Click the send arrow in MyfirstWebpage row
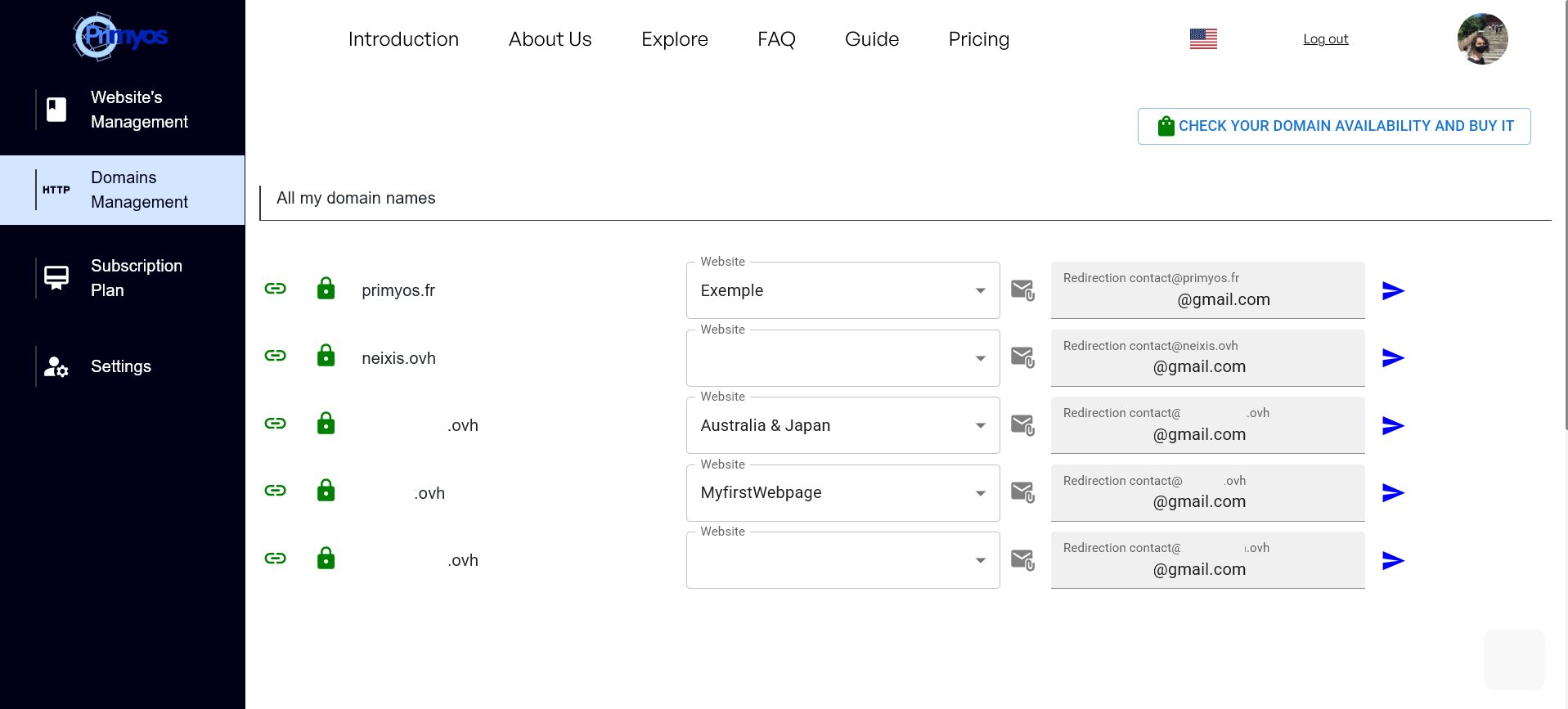The image size is (1568, 709). pyautogui.click(x=1392, y=493)
